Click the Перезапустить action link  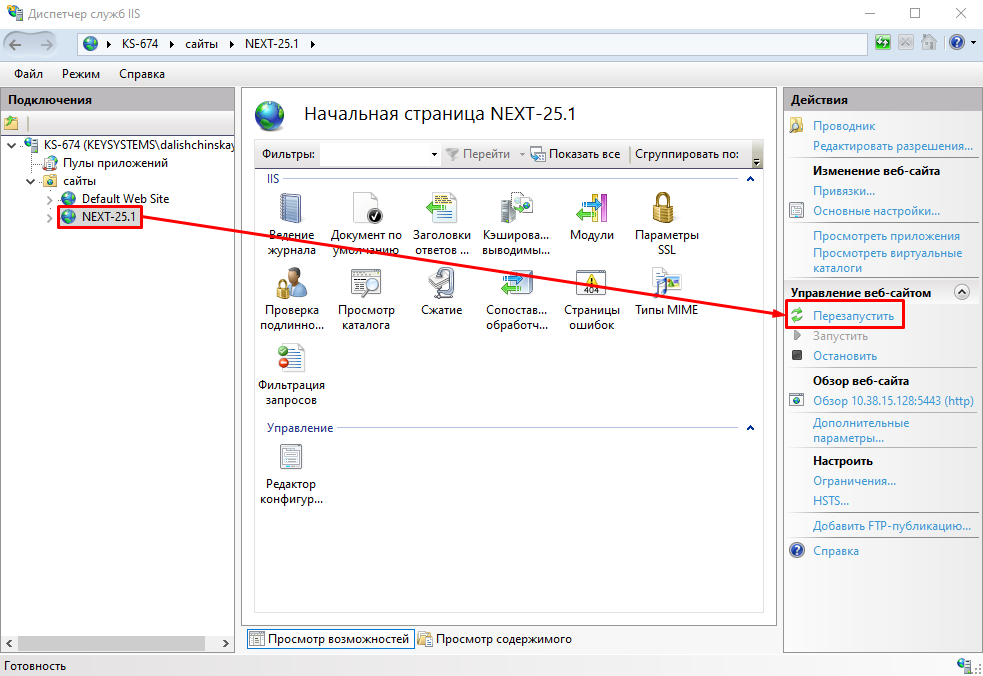(x=852, y=316)
